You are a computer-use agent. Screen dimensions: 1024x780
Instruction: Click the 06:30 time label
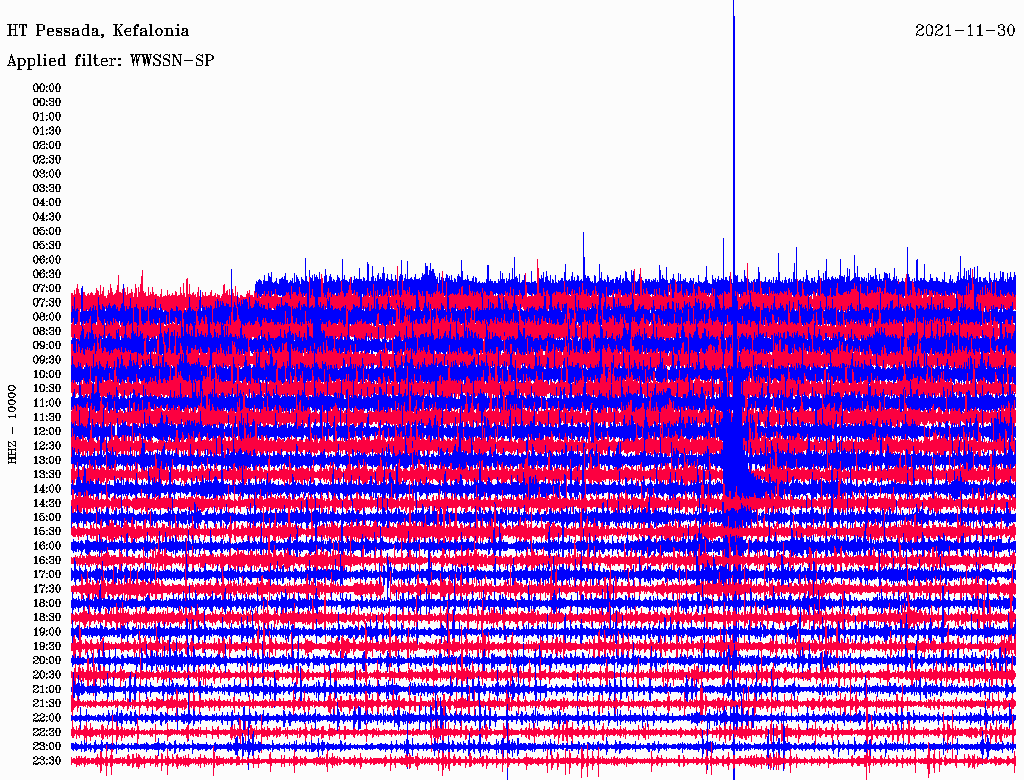(47, 274)
